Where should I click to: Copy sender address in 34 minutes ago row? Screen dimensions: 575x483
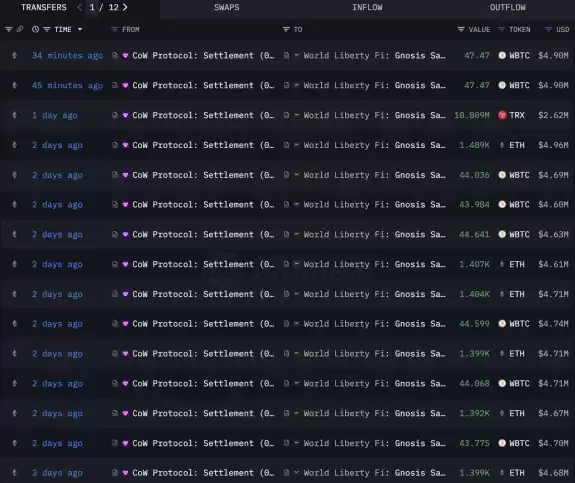[115, 55]
